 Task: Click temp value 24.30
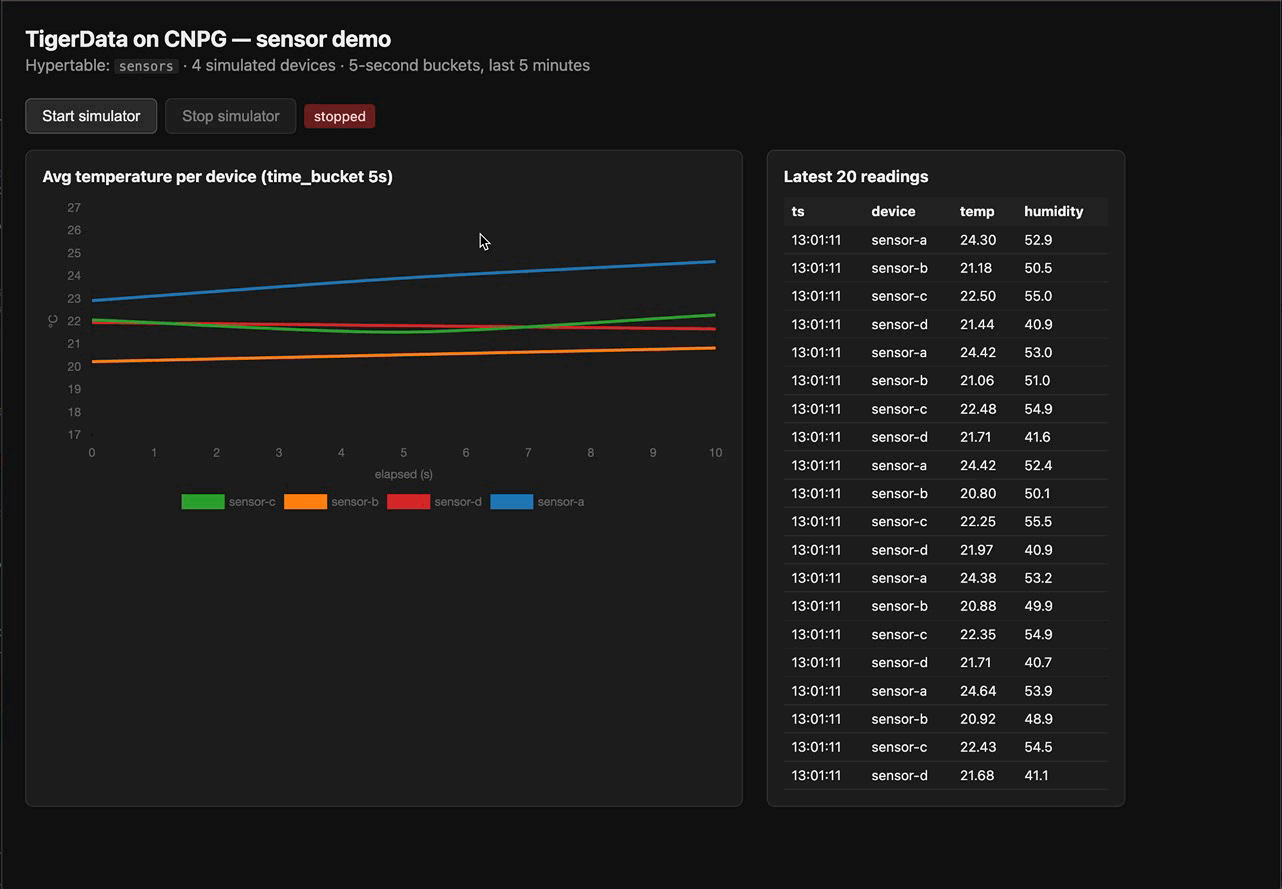(977, 240)
